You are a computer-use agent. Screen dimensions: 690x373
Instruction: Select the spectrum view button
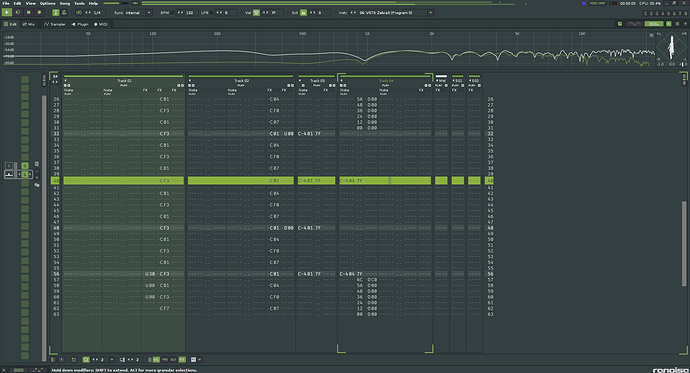coord(654,24)
